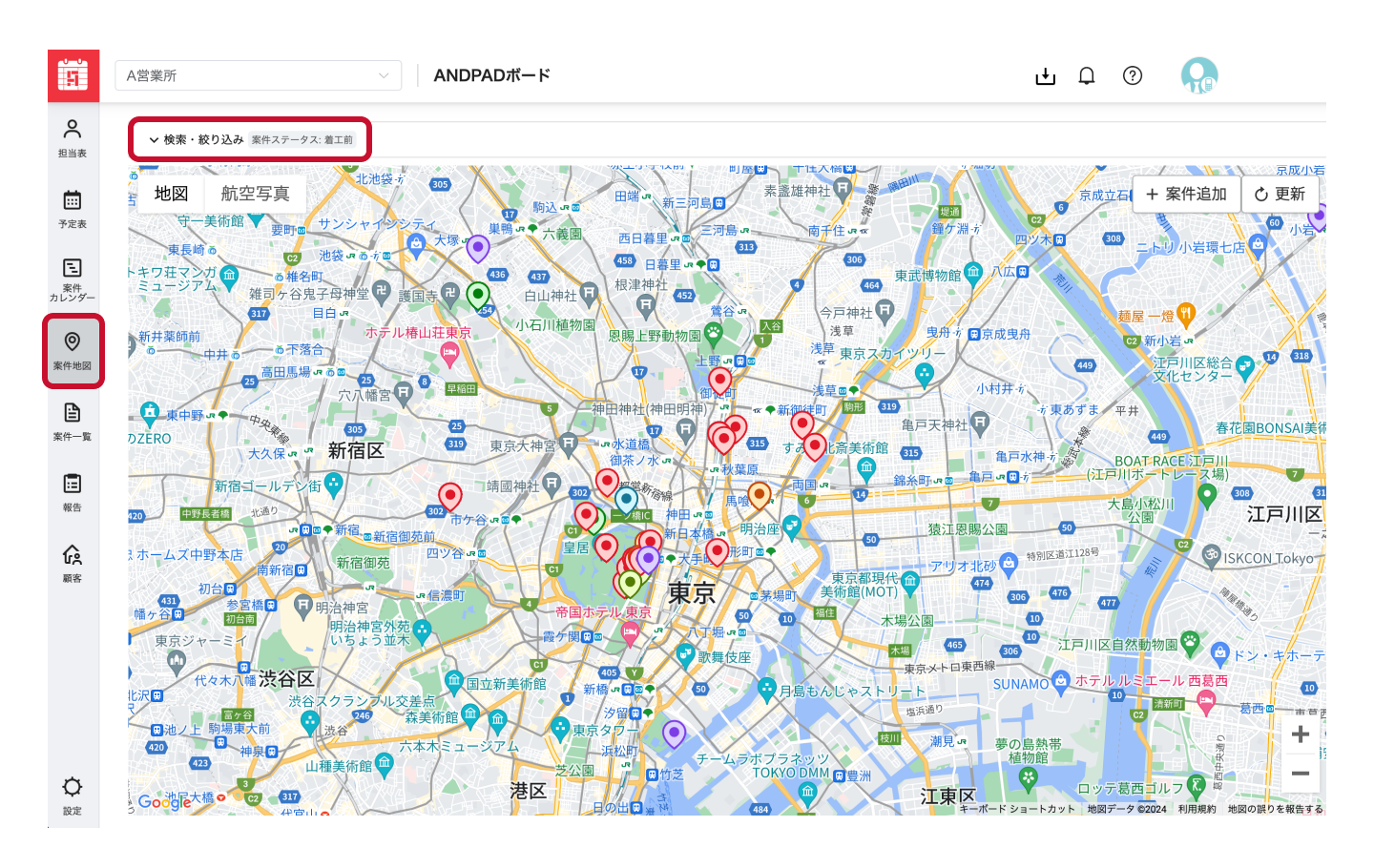Open the user avatar menu
Viewport: 1374px width, 868px height.
pyautogui.click(x=1199, y=75)
